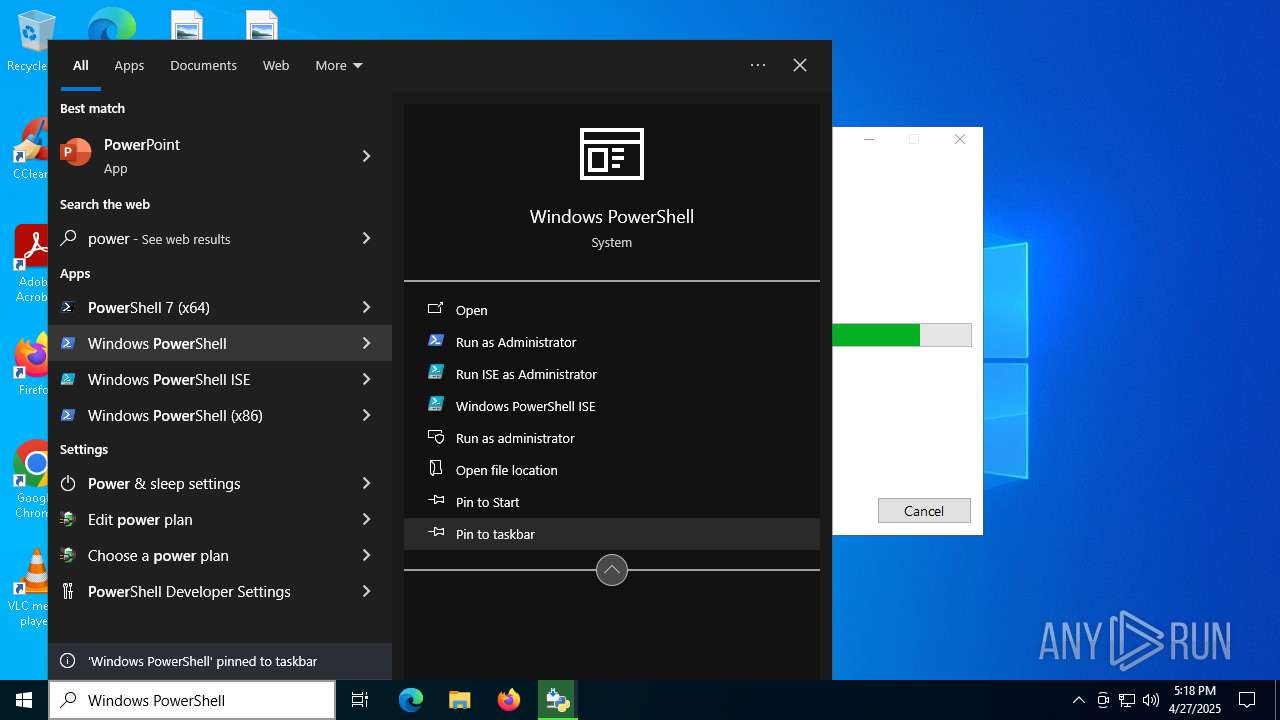Select the Windows PowerShell (x86) result icon
Screen dimensions: 1280x720
pyautogui.click(x=68, y=415)
